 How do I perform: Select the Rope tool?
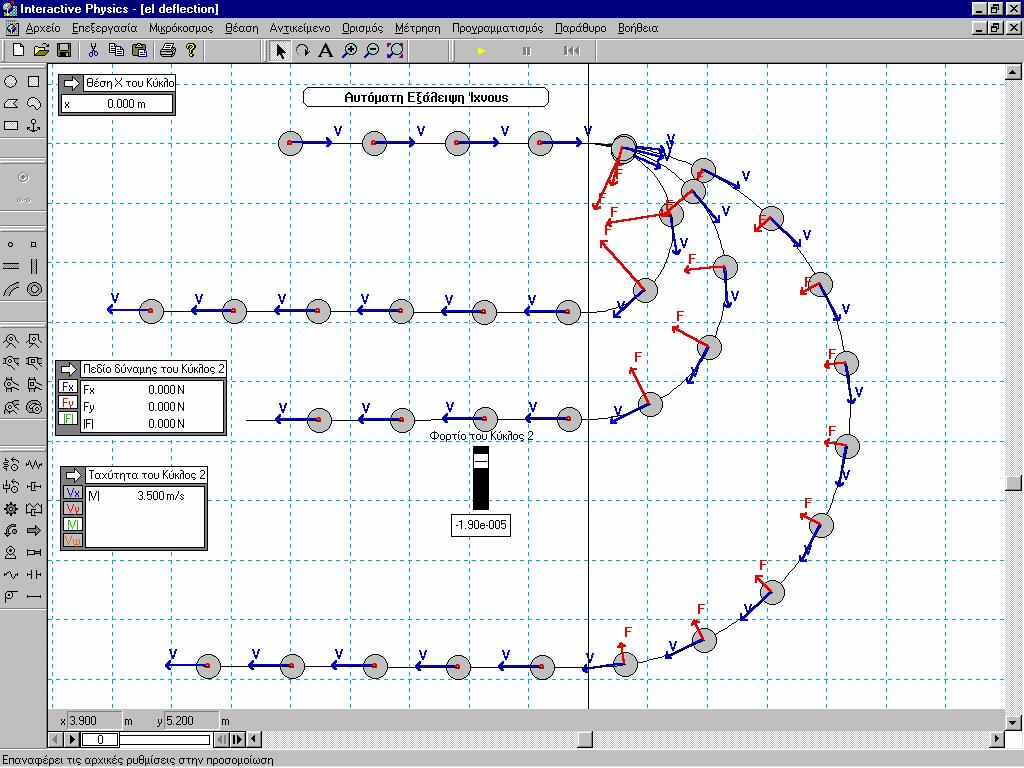(11, 575)
